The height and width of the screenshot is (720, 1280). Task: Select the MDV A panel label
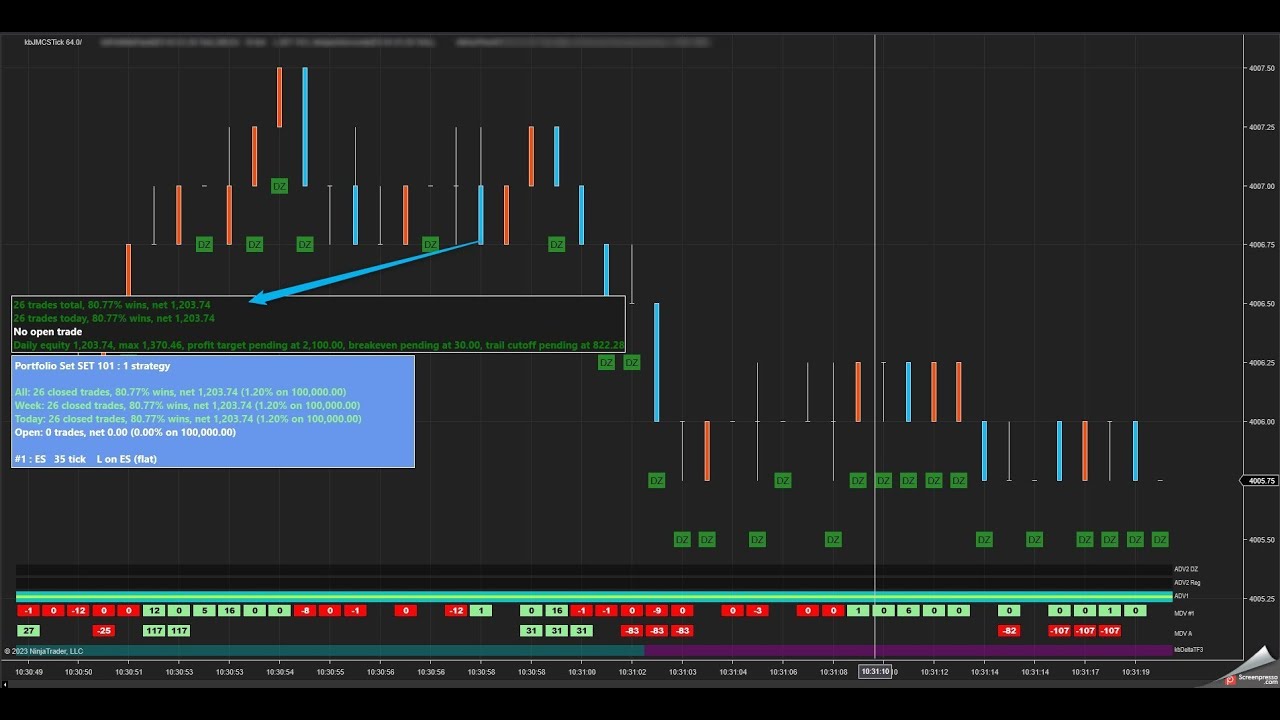1183,633
